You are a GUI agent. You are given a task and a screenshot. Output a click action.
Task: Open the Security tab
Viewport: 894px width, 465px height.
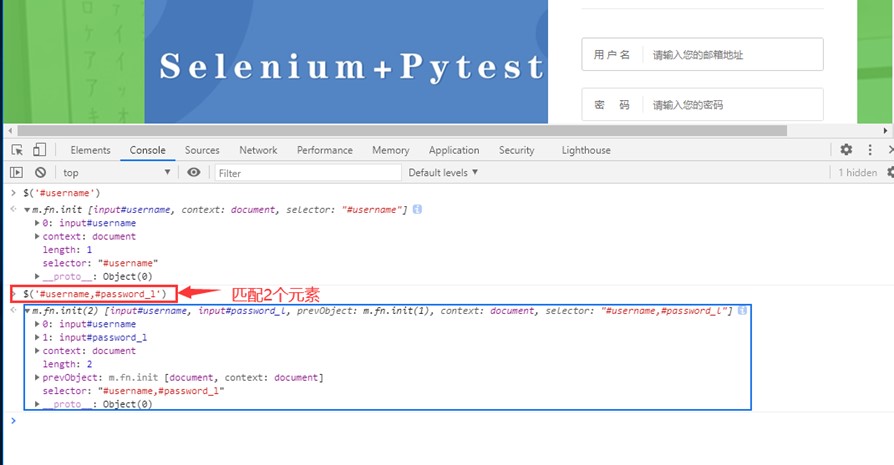[x=517, y=150]
